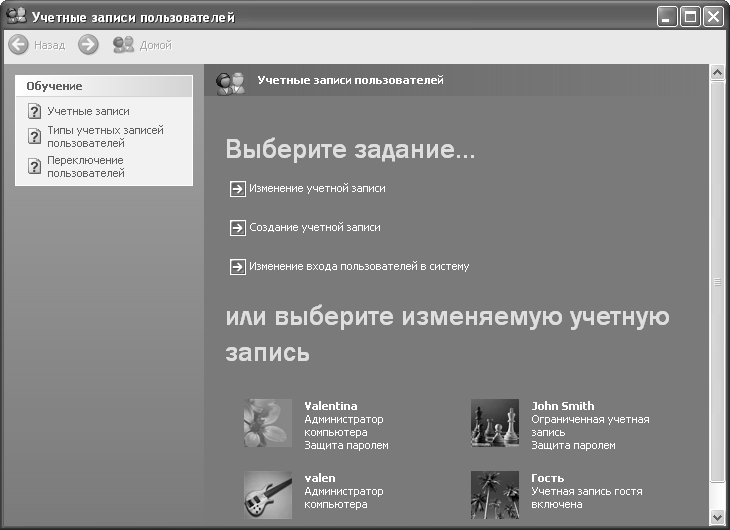Screen dimensions: 730x530
Task: Select the Valentina flower account picture
Action: click(x=267, y=423)
